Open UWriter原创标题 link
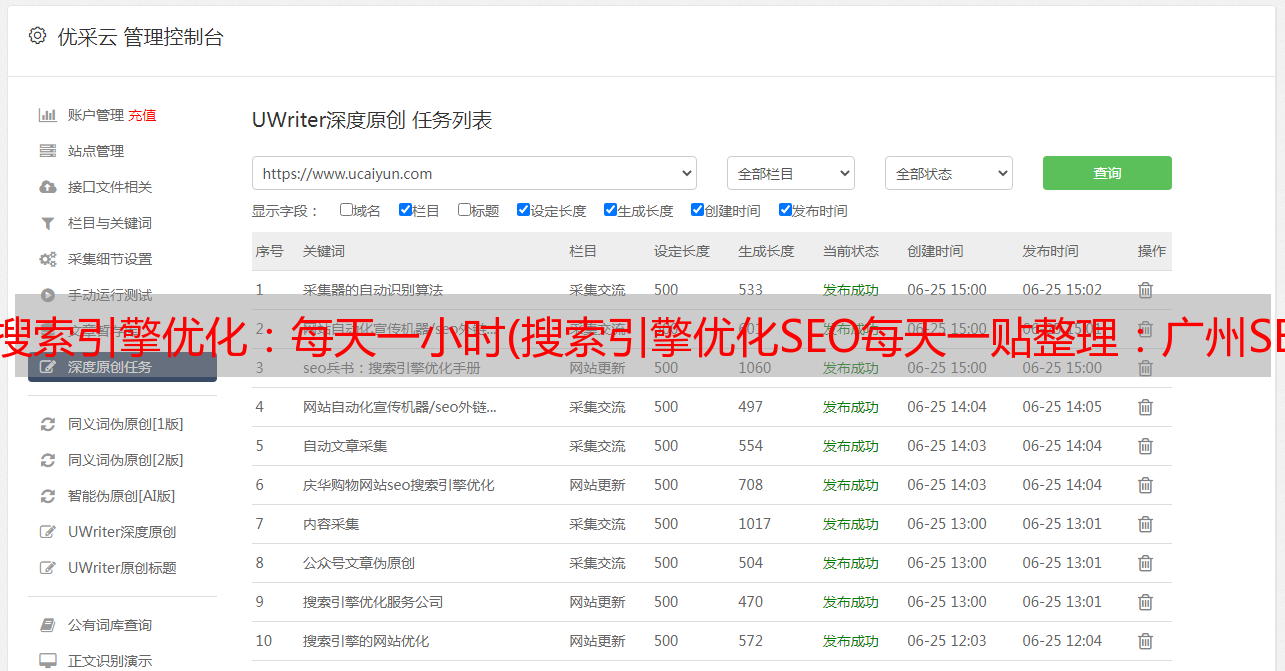 (x=122, y=568)
